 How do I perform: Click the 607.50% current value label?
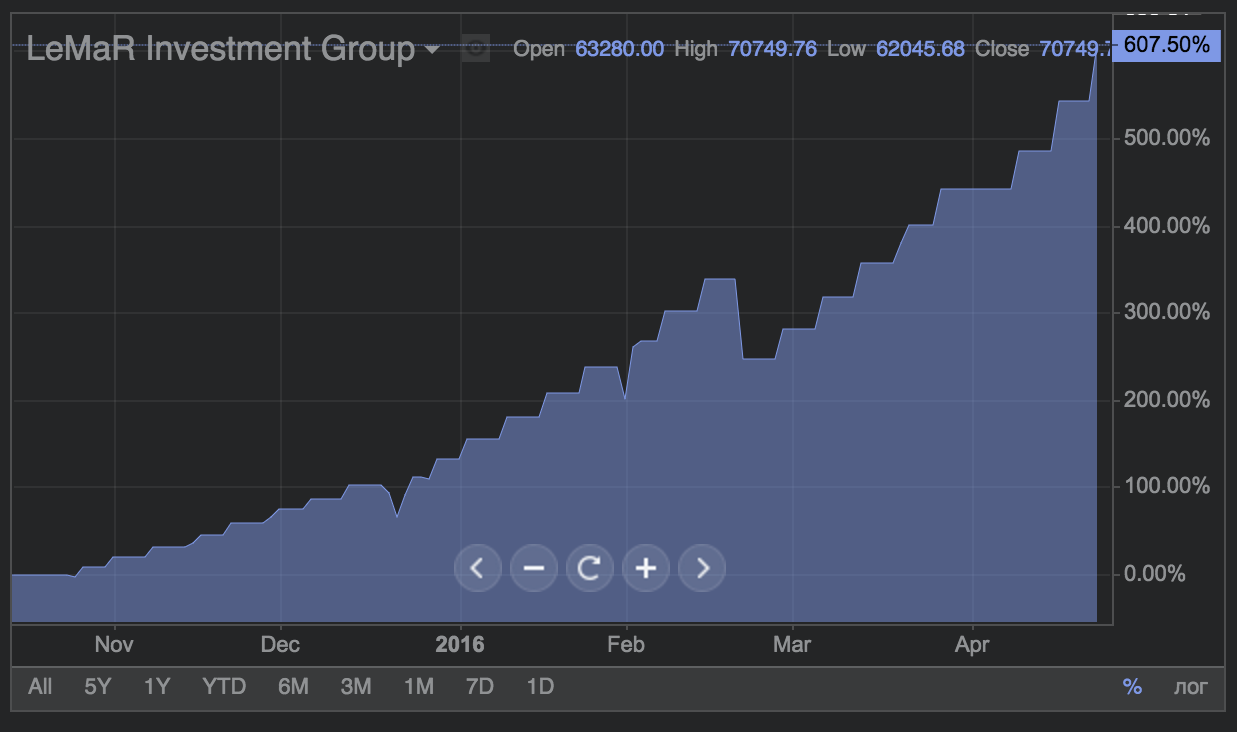(1166, 45)
